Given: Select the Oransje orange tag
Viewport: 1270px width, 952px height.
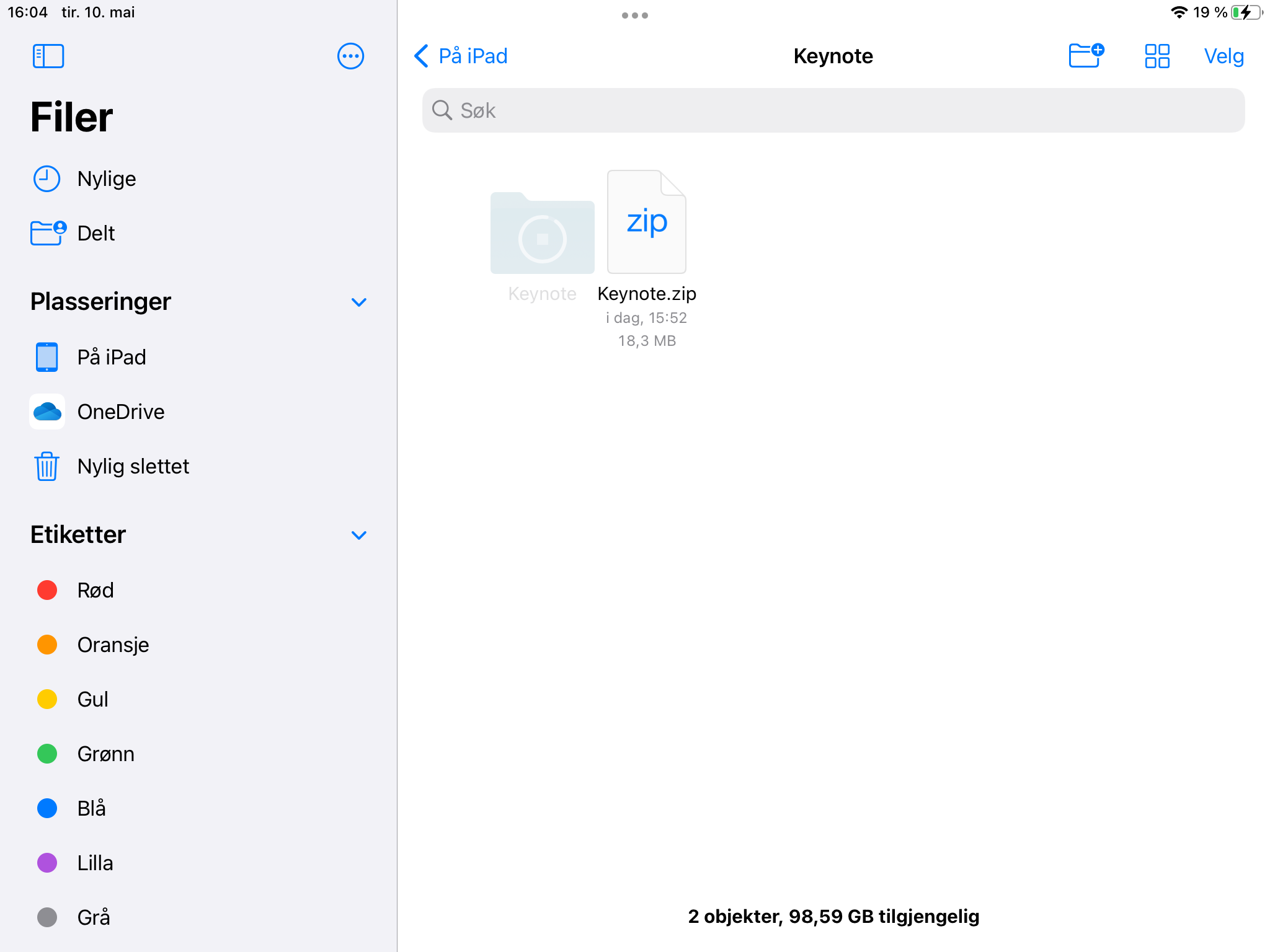Looking at the screenshot, I should coord(198,645).
